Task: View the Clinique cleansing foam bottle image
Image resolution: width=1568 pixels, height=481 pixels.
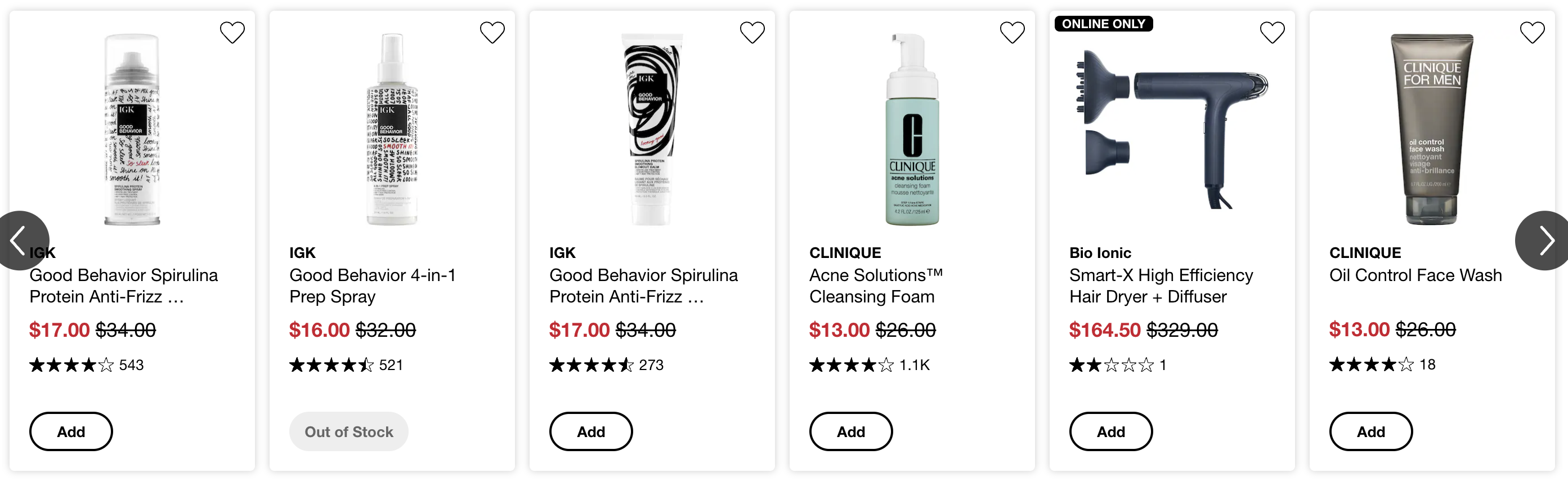Action: pyautogui.click(x=912, y=129)
